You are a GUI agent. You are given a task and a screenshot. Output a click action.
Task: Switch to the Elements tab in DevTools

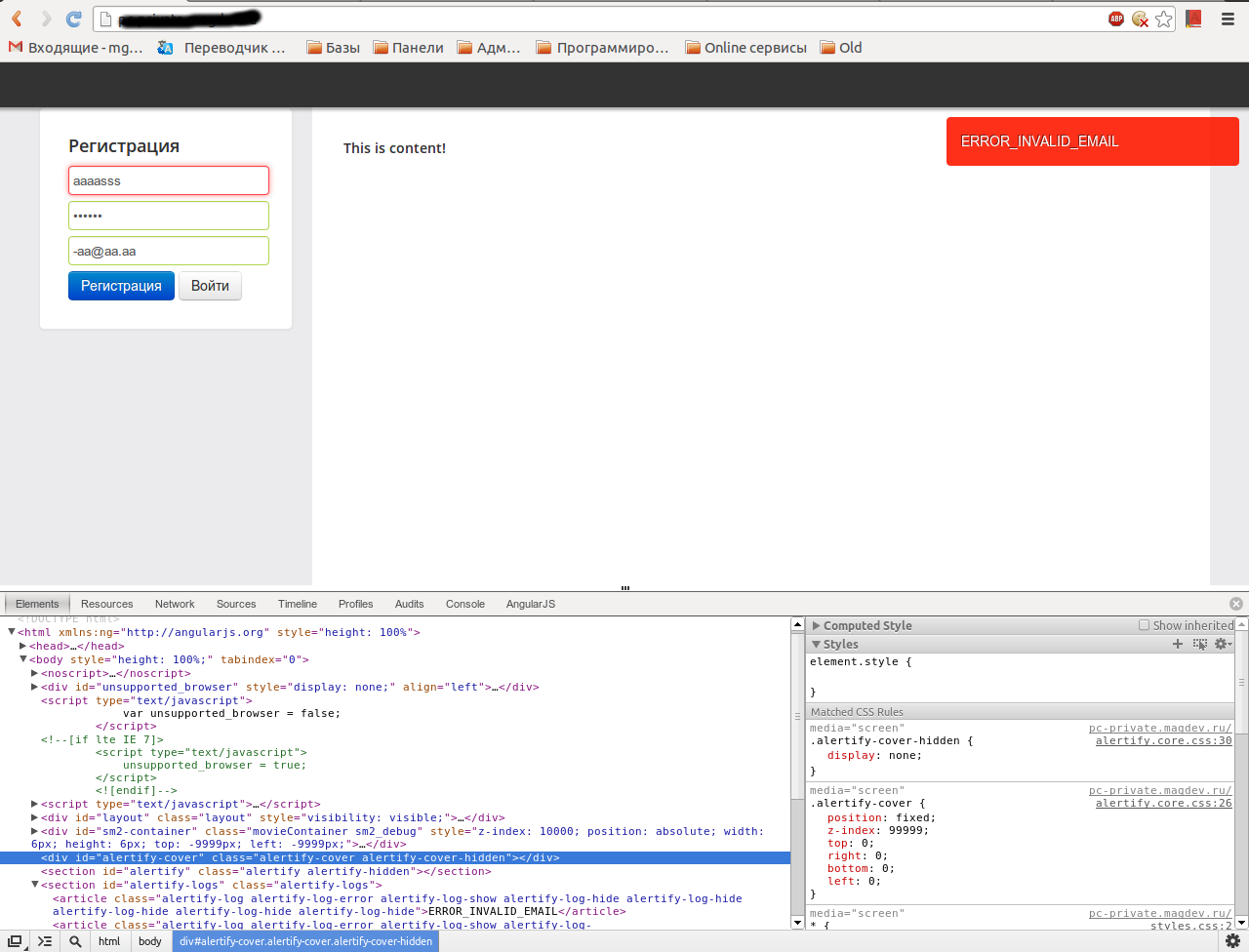(37, 604)
